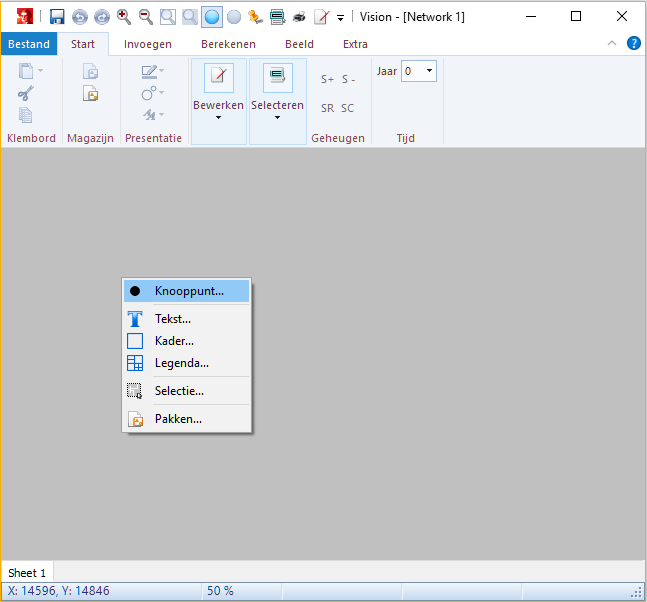Select the Sheet 1 tab at bottom

pos(27,573)
